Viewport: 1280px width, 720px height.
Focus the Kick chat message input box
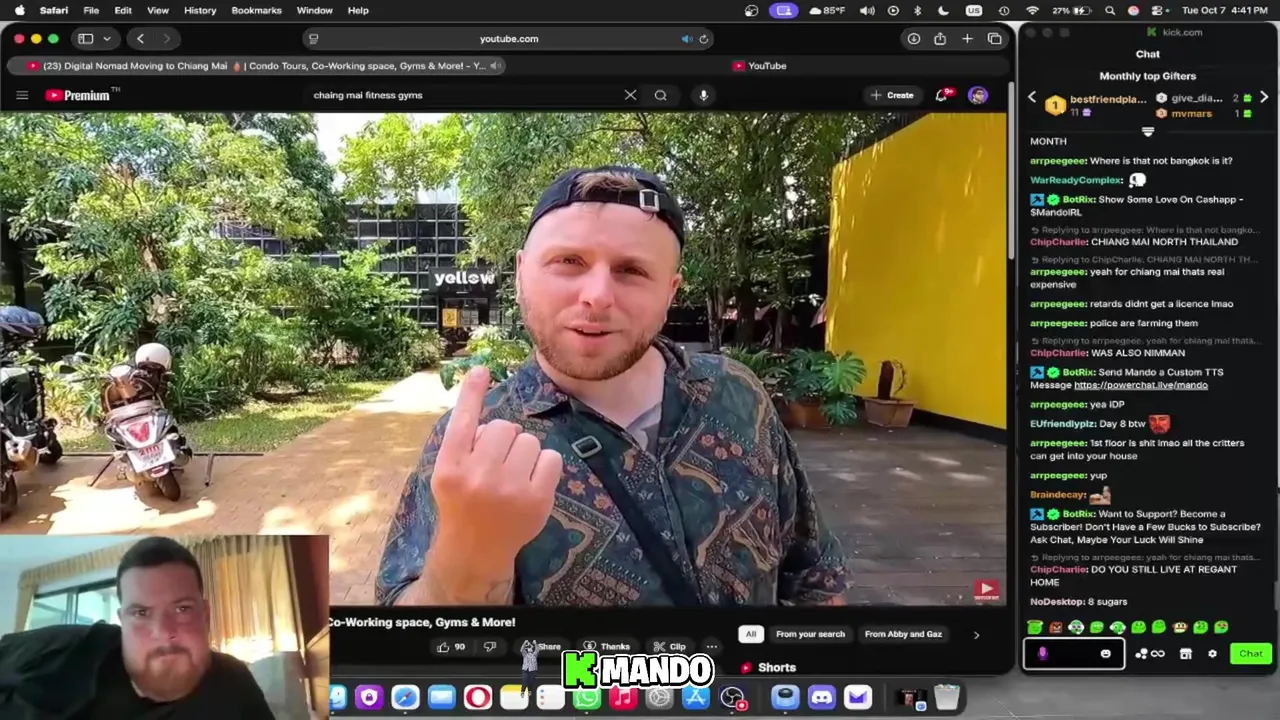[1073, 654]
